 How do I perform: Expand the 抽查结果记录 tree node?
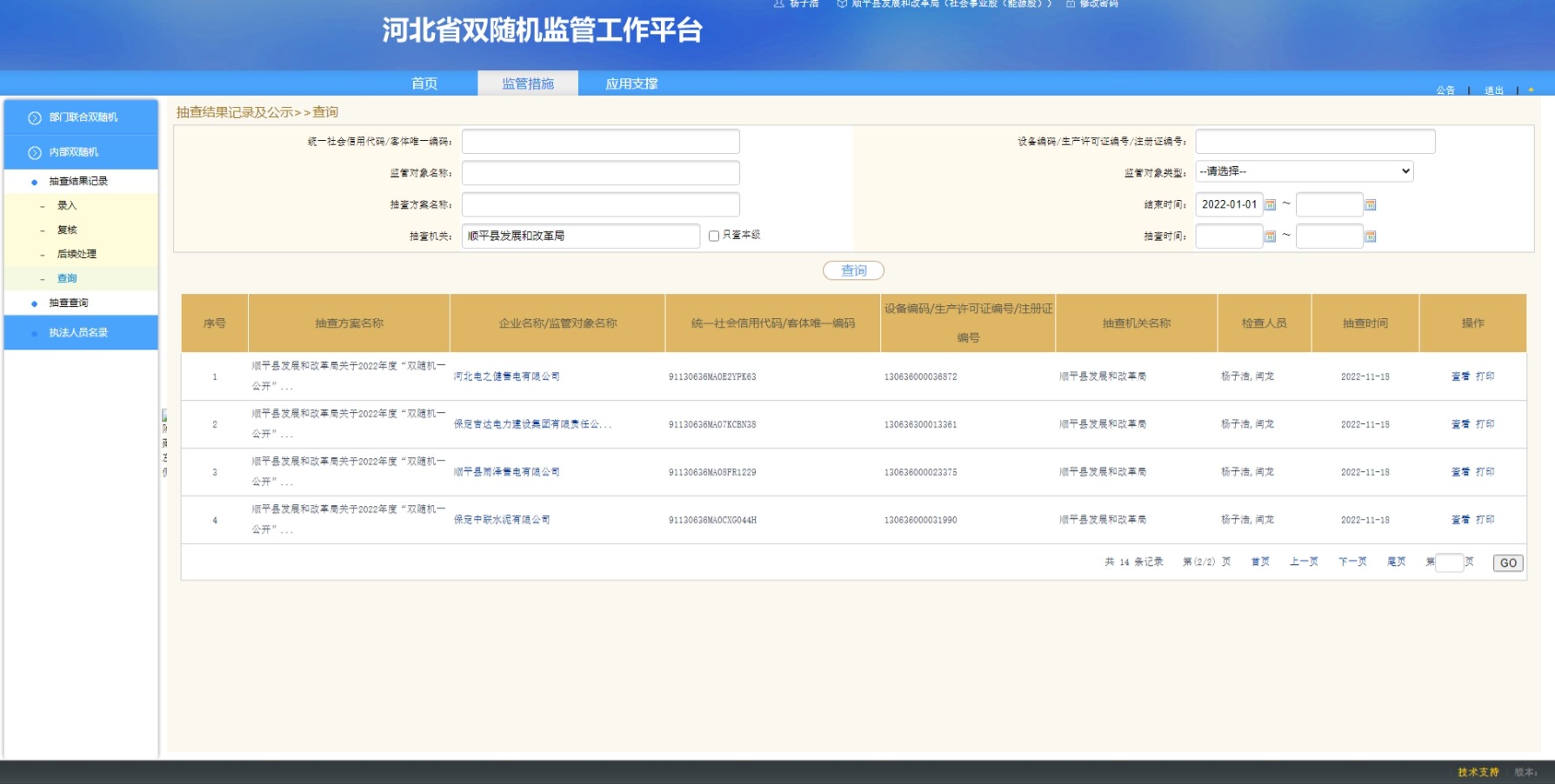pos(78,181)
